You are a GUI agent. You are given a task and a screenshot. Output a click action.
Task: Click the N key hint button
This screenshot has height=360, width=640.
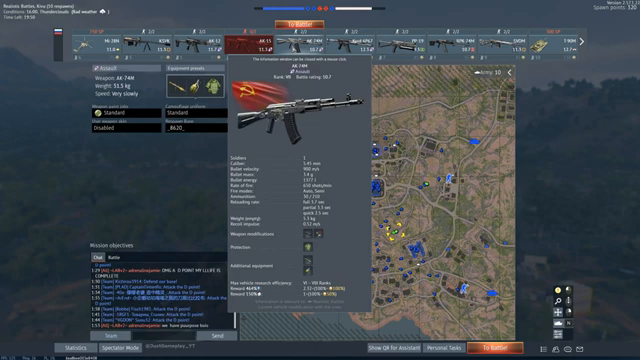(x=568, y=323)
